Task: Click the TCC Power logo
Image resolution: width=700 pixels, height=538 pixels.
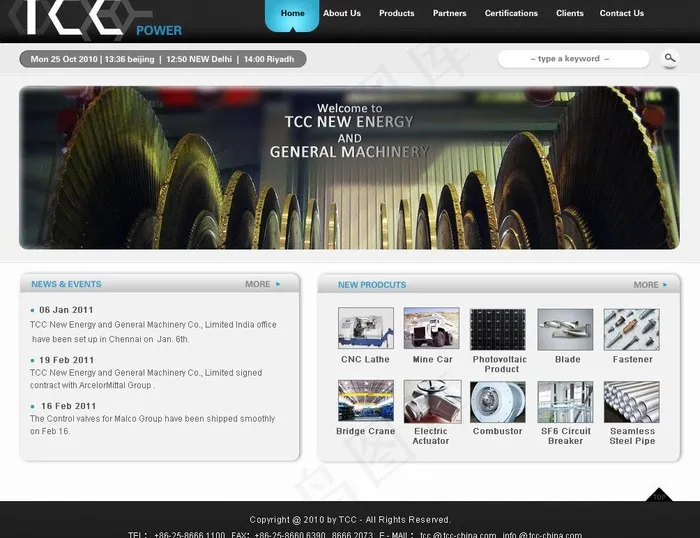Action: click(95, 19)
